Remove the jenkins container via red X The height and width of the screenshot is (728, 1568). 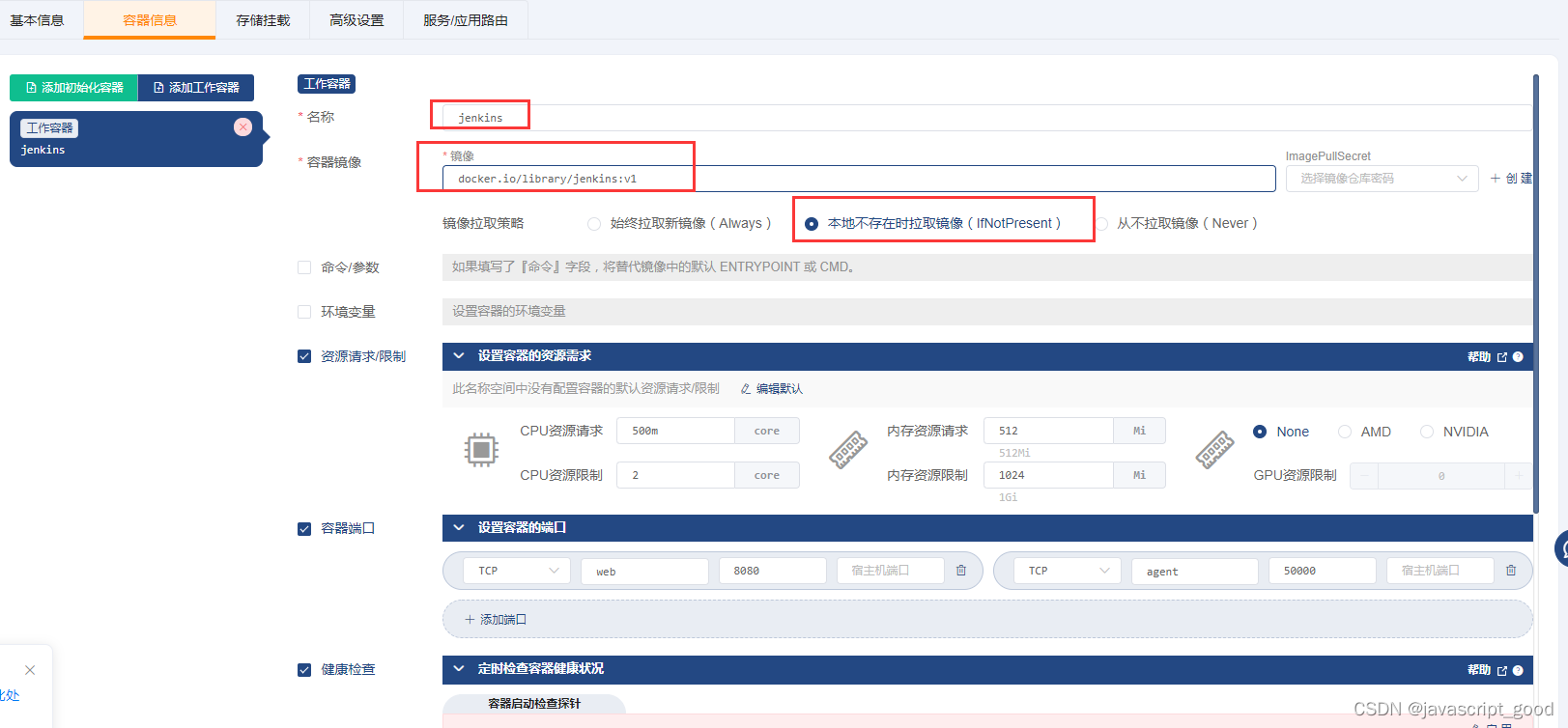pyautogui.click(x=243, y=127)
